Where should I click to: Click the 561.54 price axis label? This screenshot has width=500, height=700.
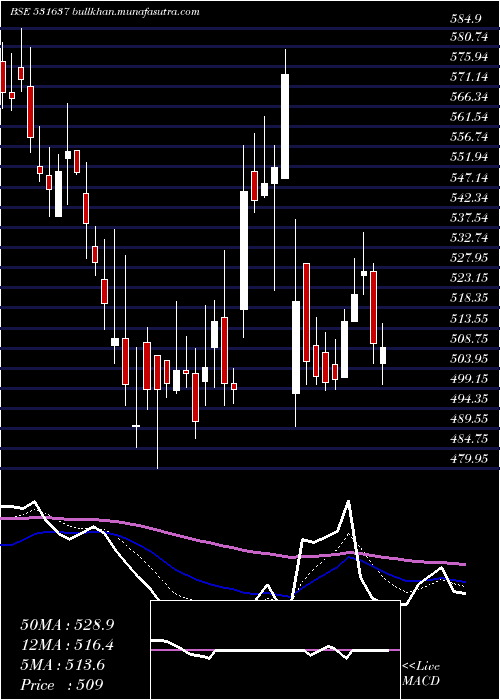469,117
